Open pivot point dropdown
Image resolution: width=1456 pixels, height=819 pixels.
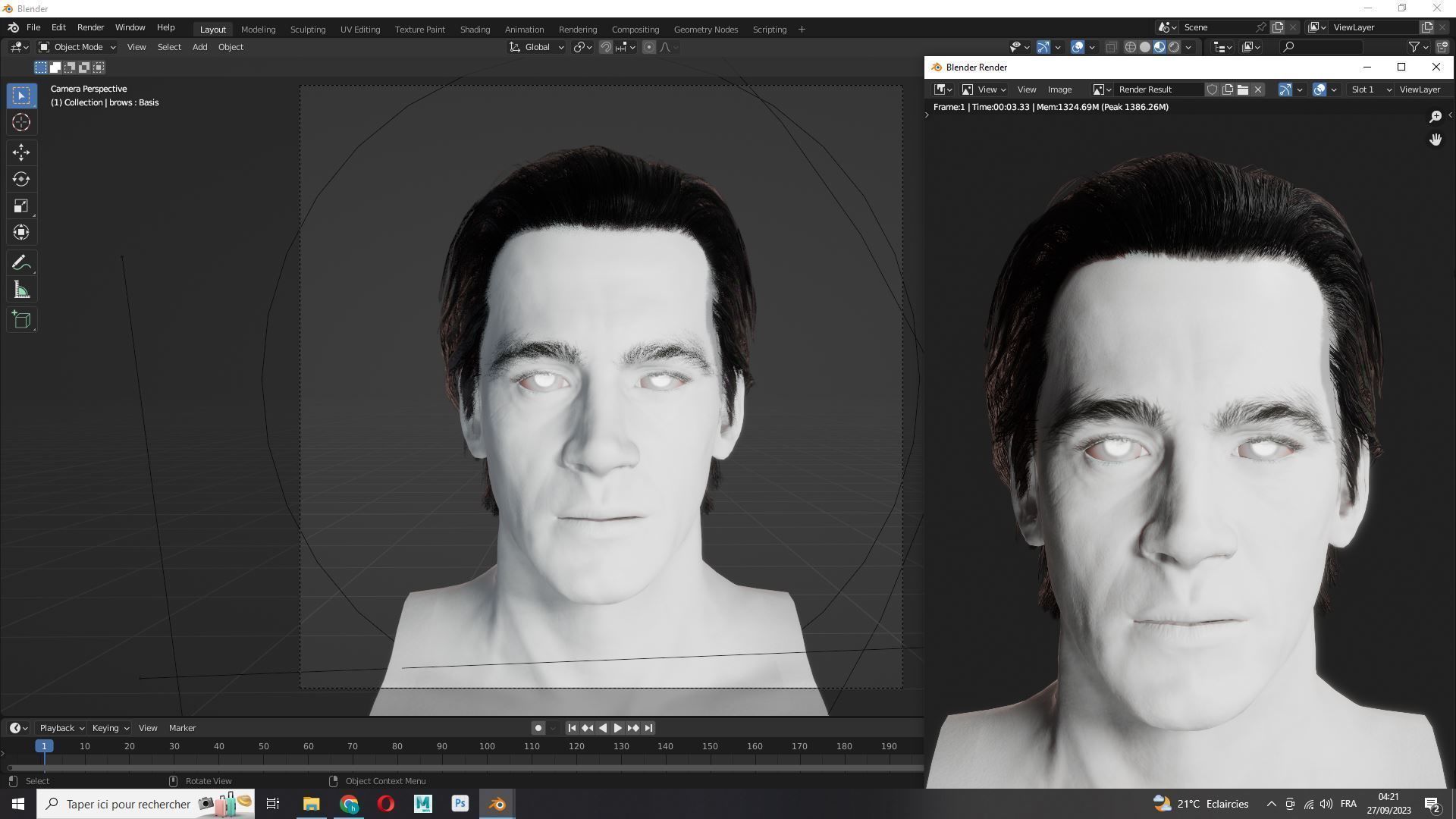tap(582, 47)
